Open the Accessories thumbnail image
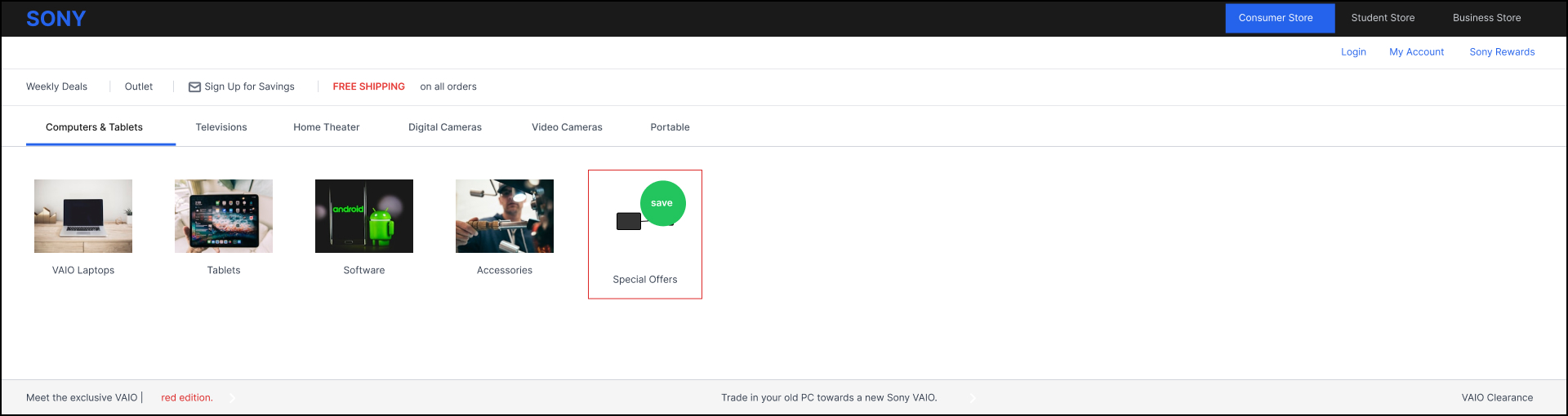This screenshot has height=416, width=1568. point(505,216)
